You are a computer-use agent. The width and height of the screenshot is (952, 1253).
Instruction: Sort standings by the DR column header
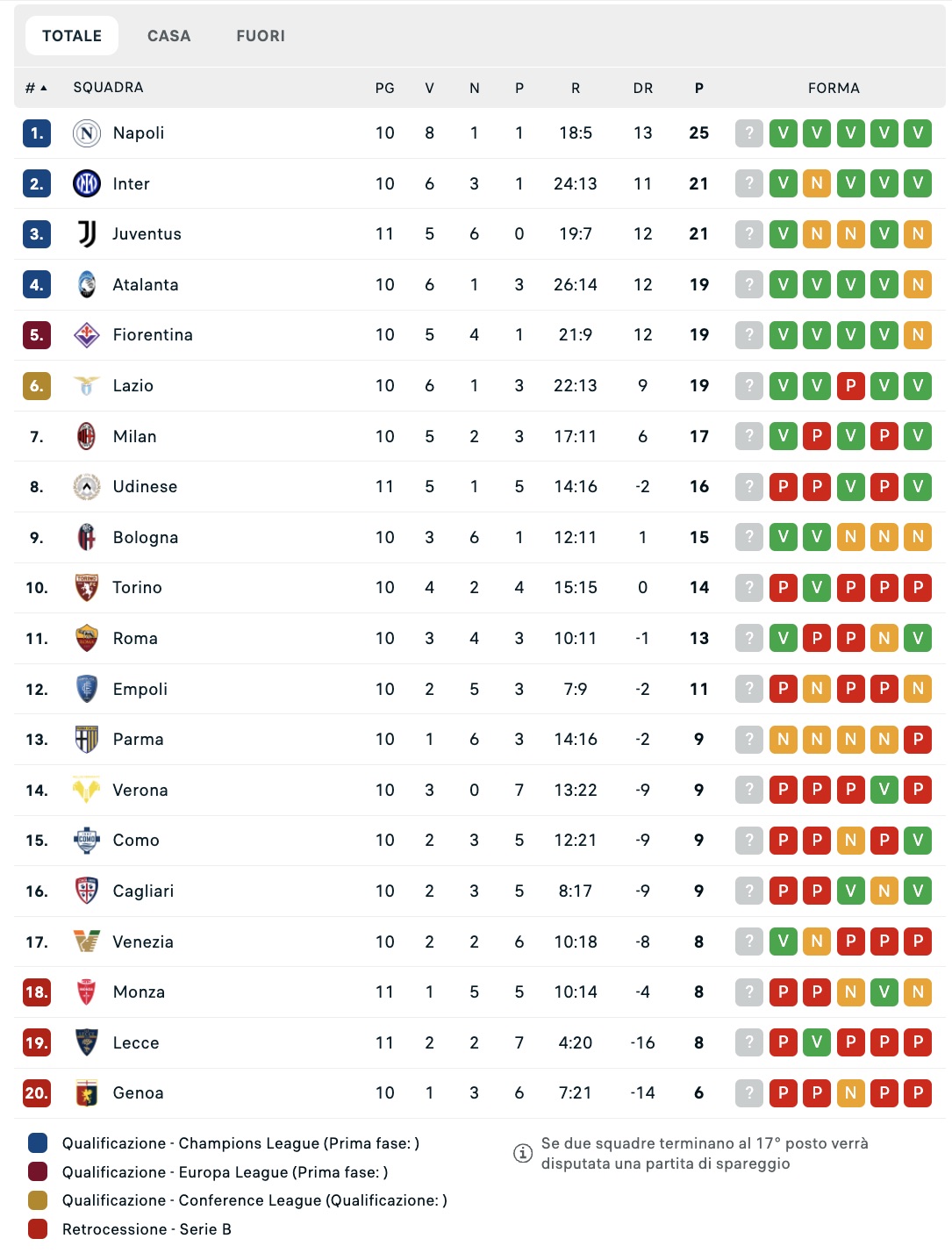point(643,88)
